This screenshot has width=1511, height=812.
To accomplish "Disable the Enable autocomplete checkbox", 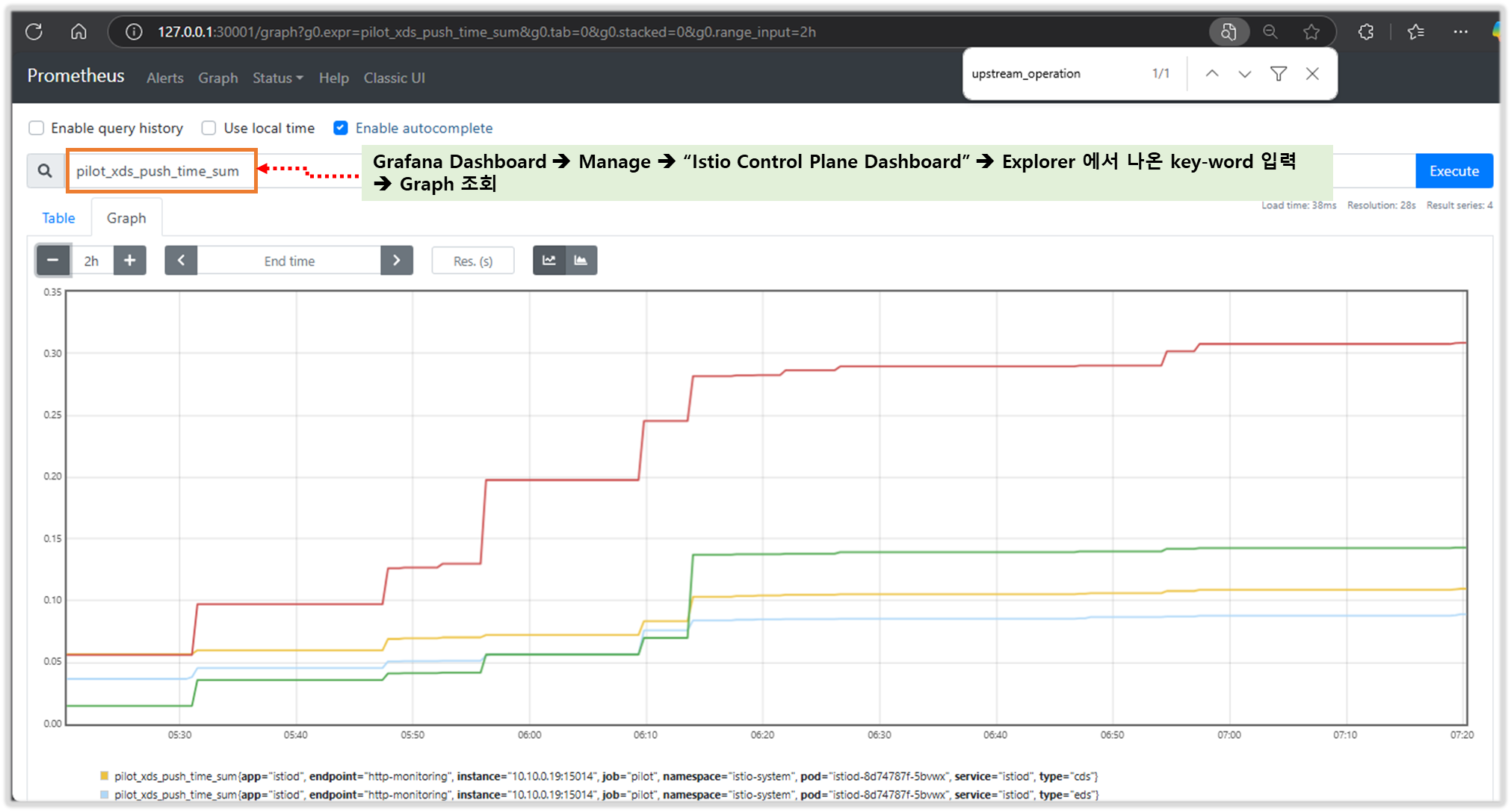I will pos(341,128).
